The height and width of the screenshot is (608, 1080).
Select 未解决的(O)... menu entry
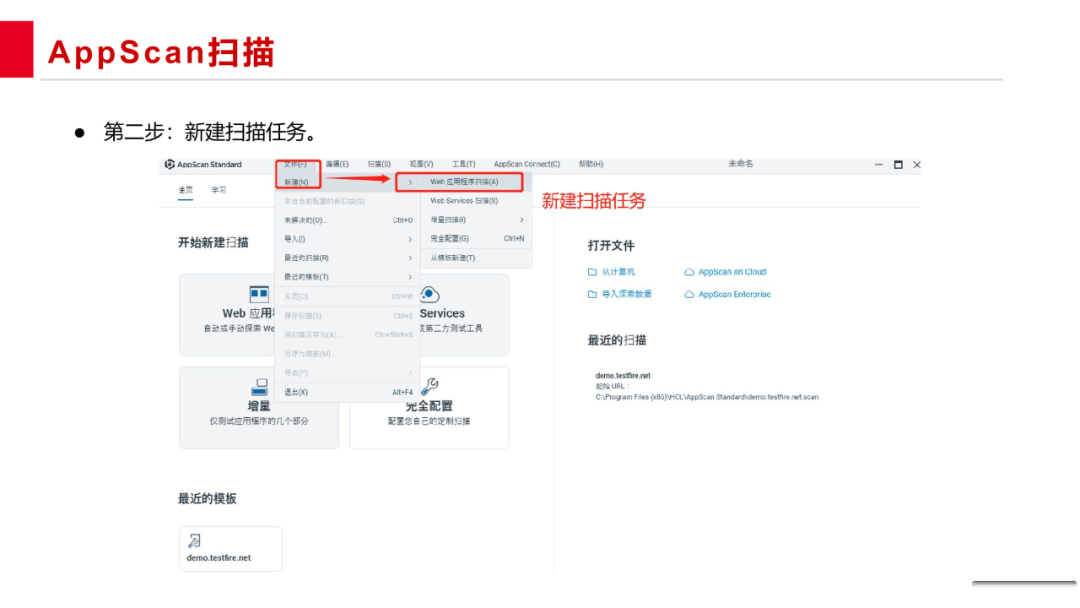347,220
